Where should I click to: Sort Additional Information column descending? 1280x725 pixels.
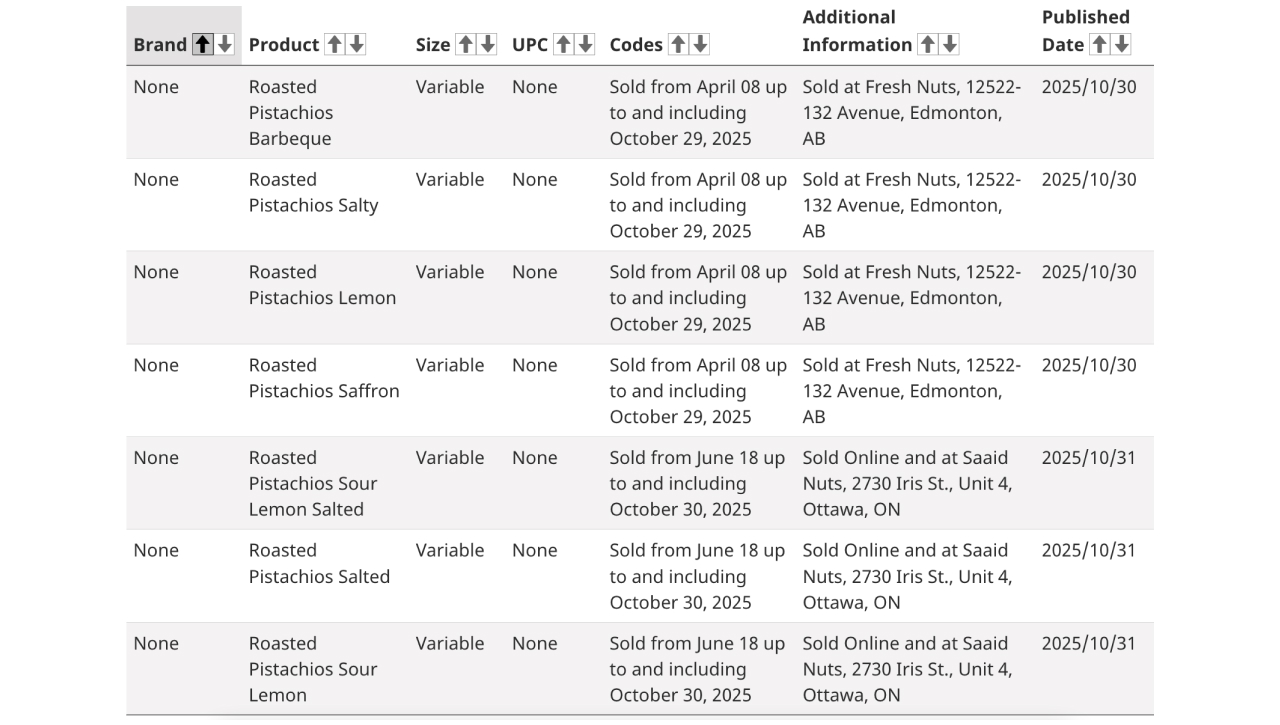949,44
